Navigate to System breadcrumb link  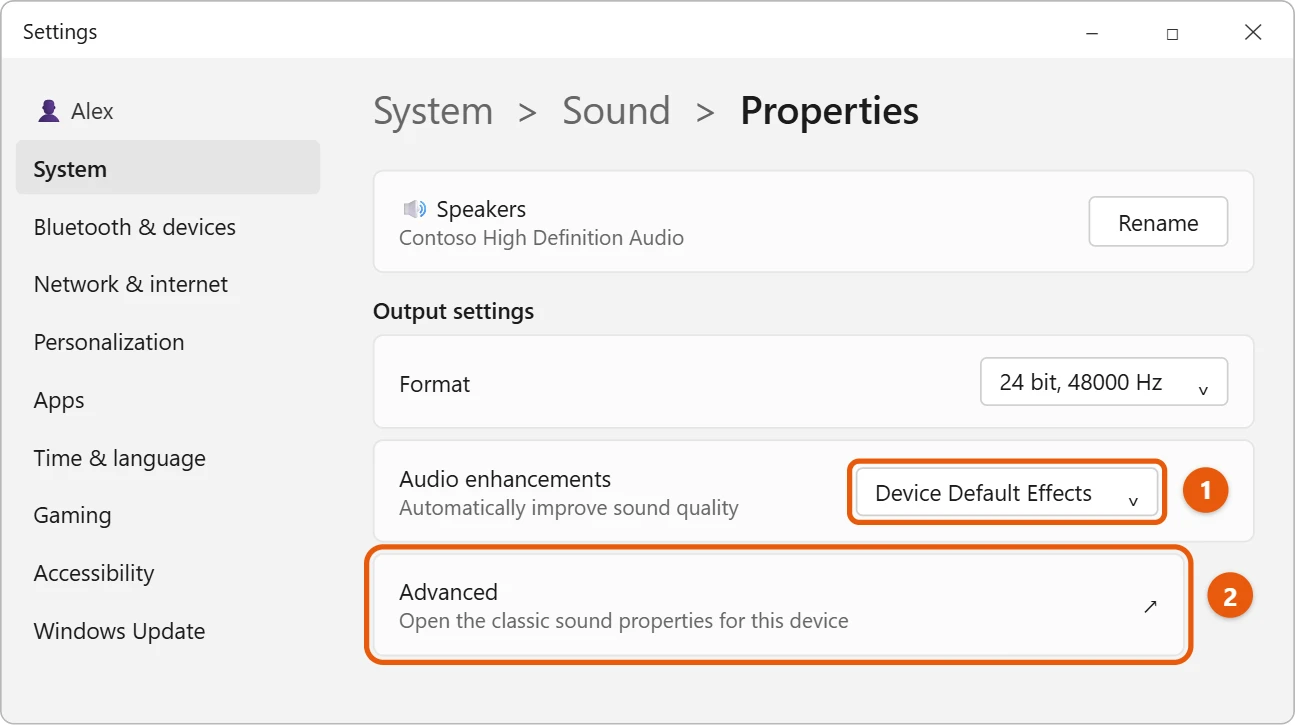tap(433, 111)
